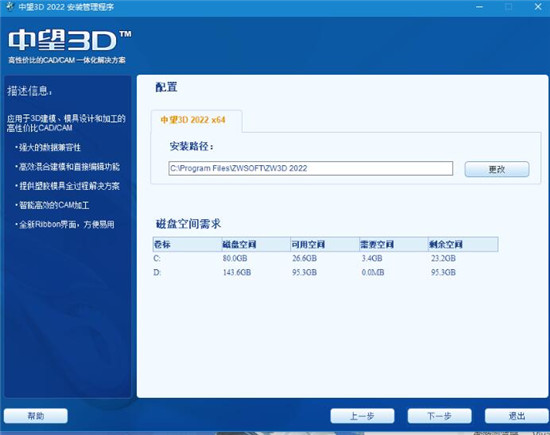This screenshot has height=435, width=550.
Task: Click the 描述信息 heading
Action: (x=29, y=91)
